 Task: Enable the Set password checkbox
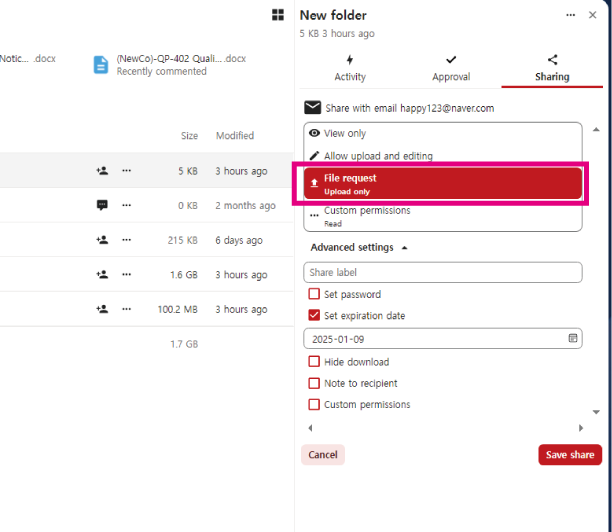[x=314, y=295]
